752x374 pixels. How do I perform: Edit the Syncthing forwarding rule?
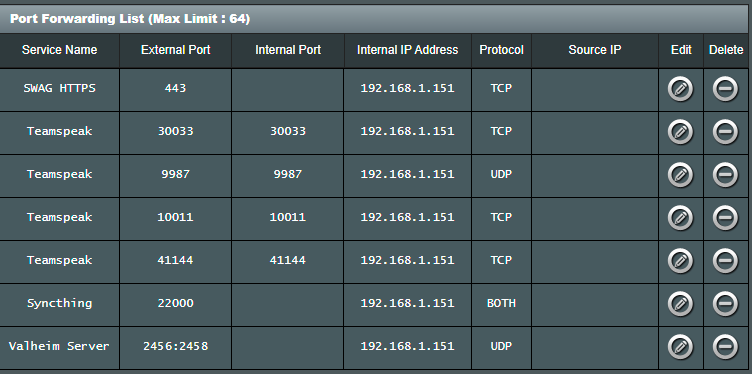click(680, 304)
